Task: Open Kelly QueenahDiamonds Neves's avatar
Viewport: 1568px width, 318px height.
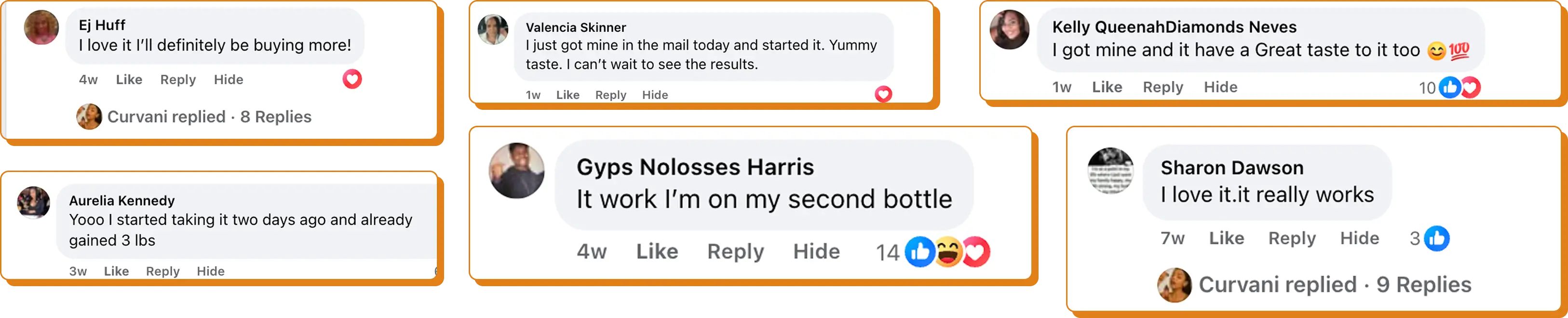Action: pos(1009,29)
